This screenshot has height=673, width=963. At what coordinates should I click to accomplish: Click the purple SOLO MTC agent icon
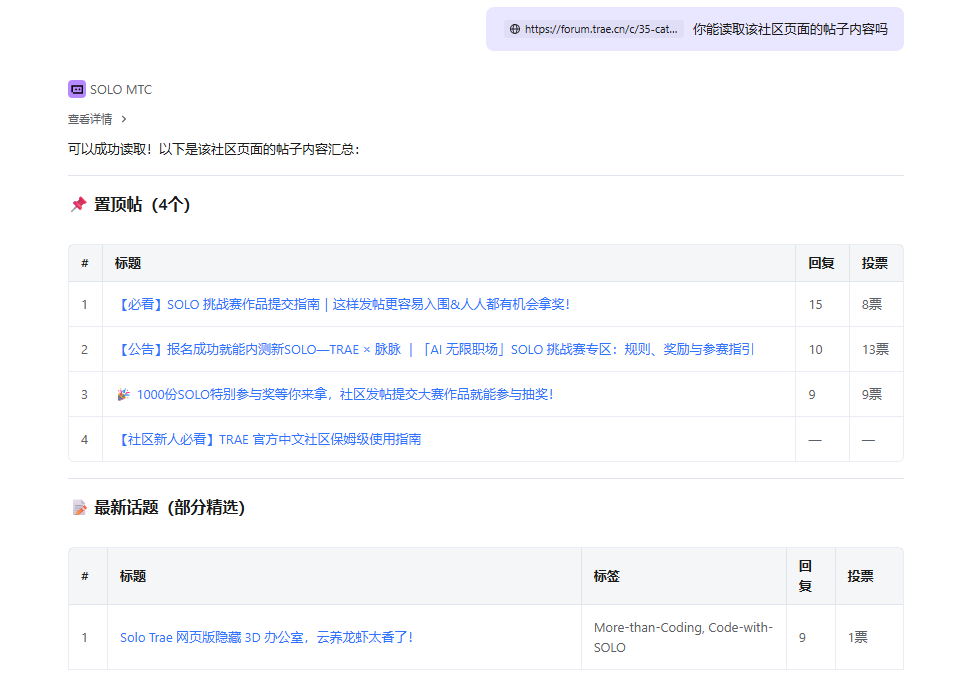[x=77, y=89]
